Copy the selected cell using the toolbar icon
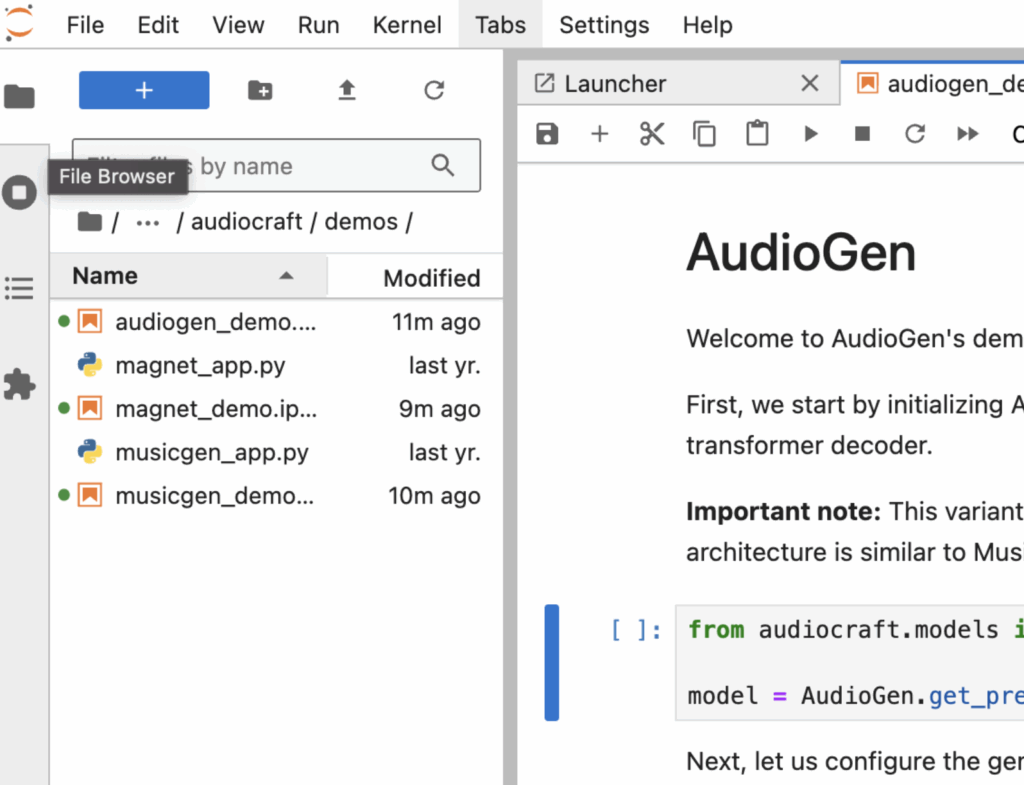 pos(704,133)
